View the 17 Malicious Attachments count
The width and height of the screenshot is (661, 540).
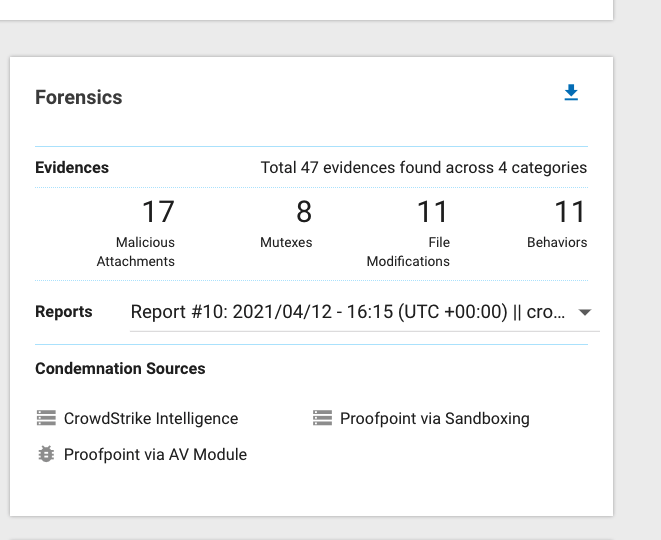158,212
